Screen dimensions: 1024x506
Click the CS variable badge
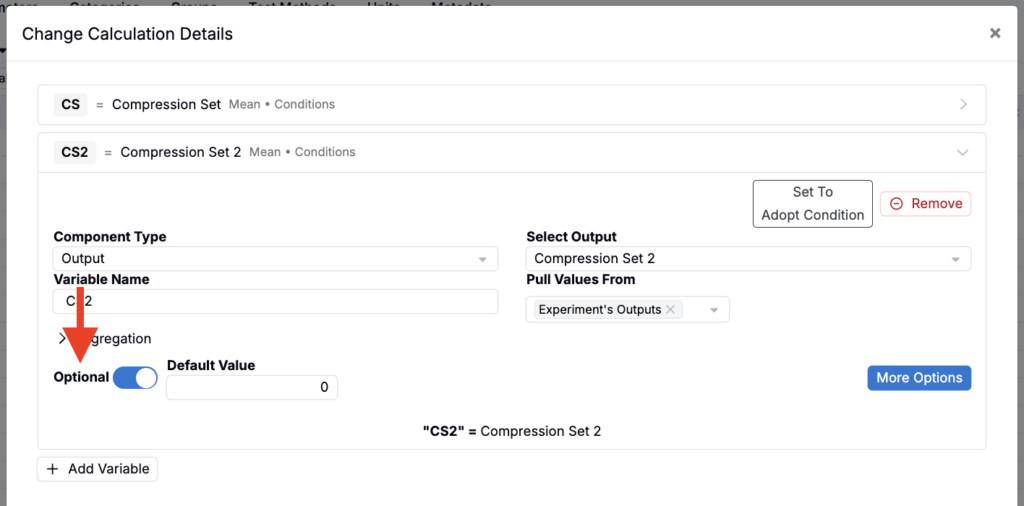(x=71, y=104)
